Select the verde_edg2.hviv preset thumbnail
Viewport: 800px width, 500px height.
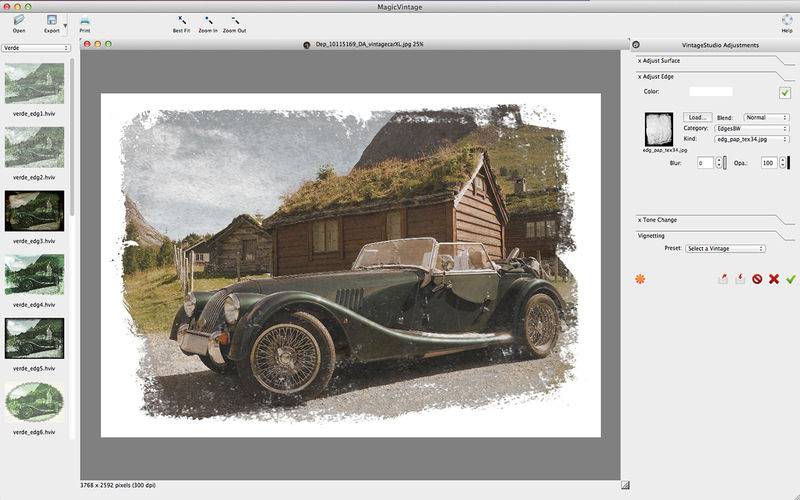tap(34, 147)
